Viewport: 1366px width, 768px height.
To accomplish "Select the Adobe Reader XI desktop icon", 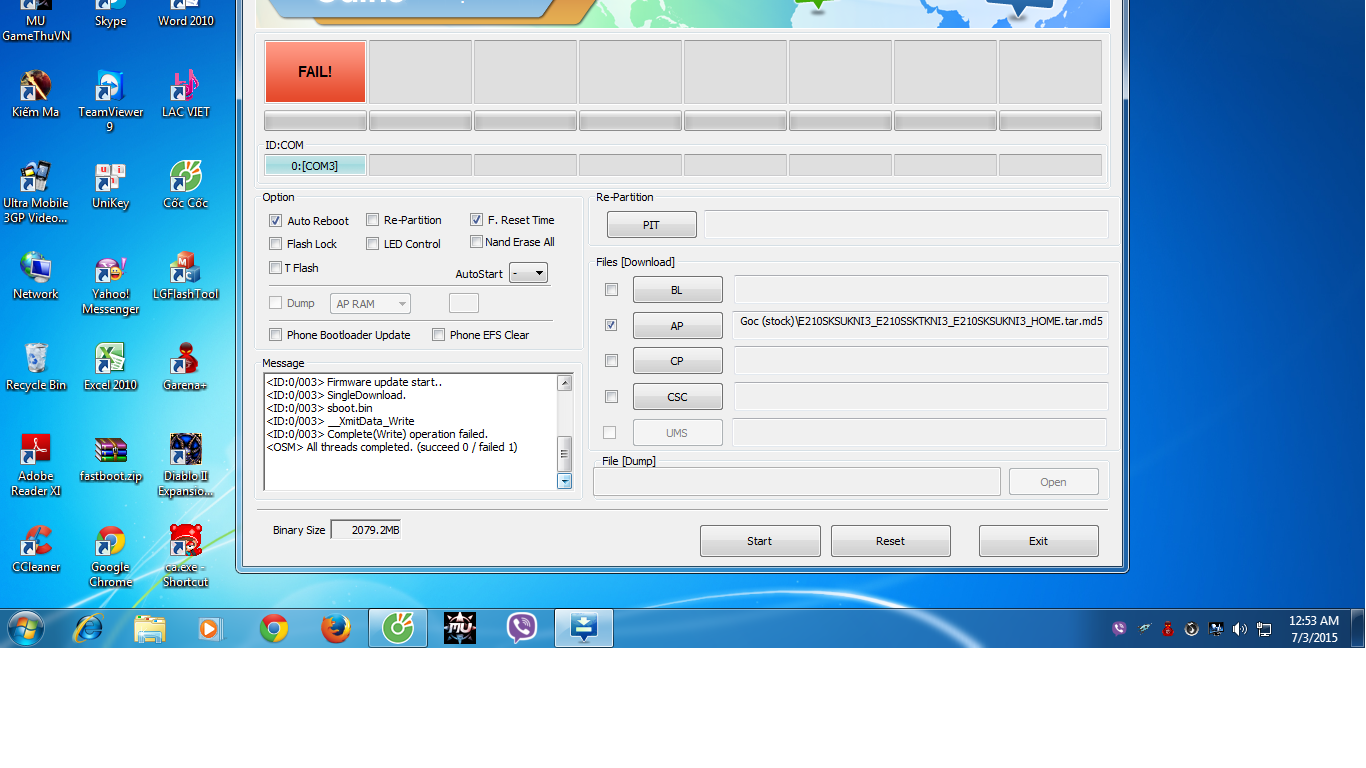I will 36,466.
